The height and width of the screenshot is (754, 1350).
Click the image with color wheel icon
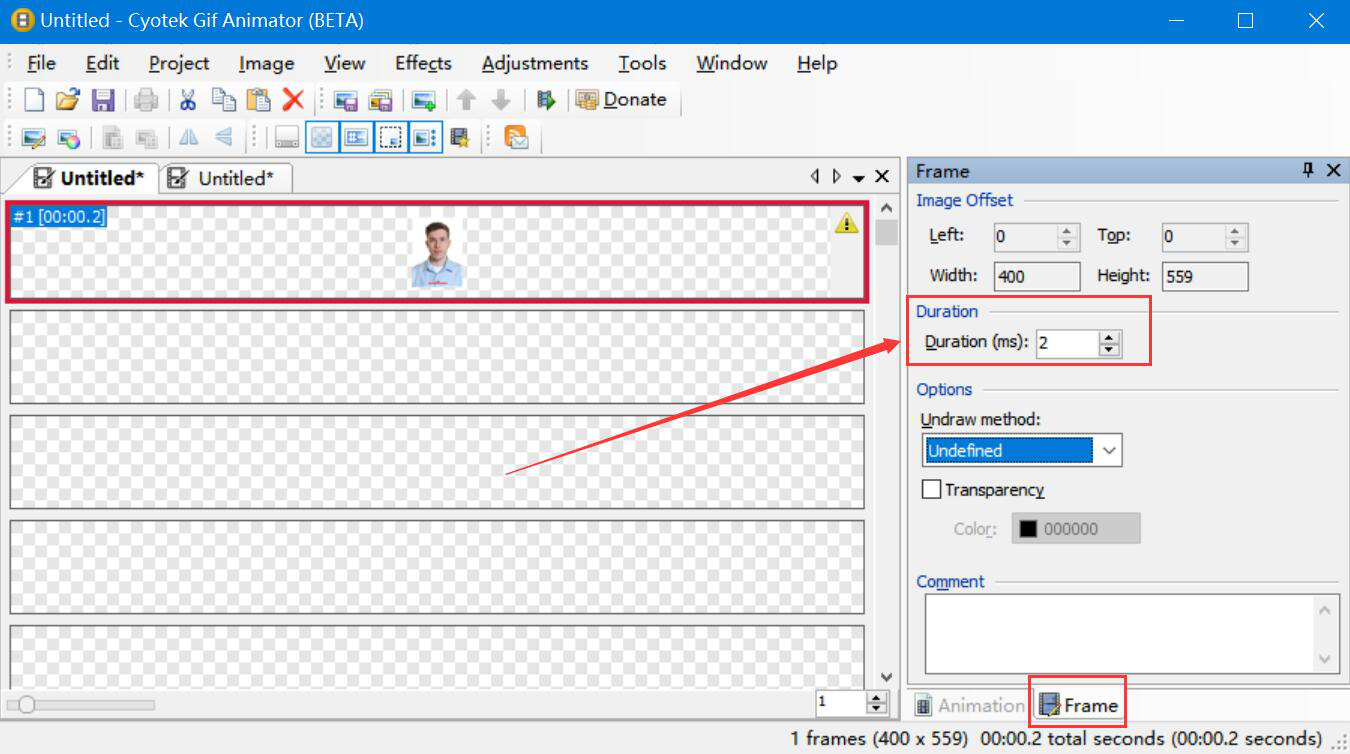(x=68, y=138)
